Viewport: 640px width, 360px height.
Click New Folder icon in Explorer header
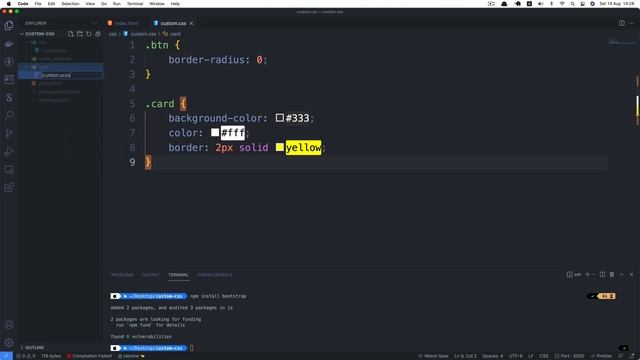click(80, 34)
